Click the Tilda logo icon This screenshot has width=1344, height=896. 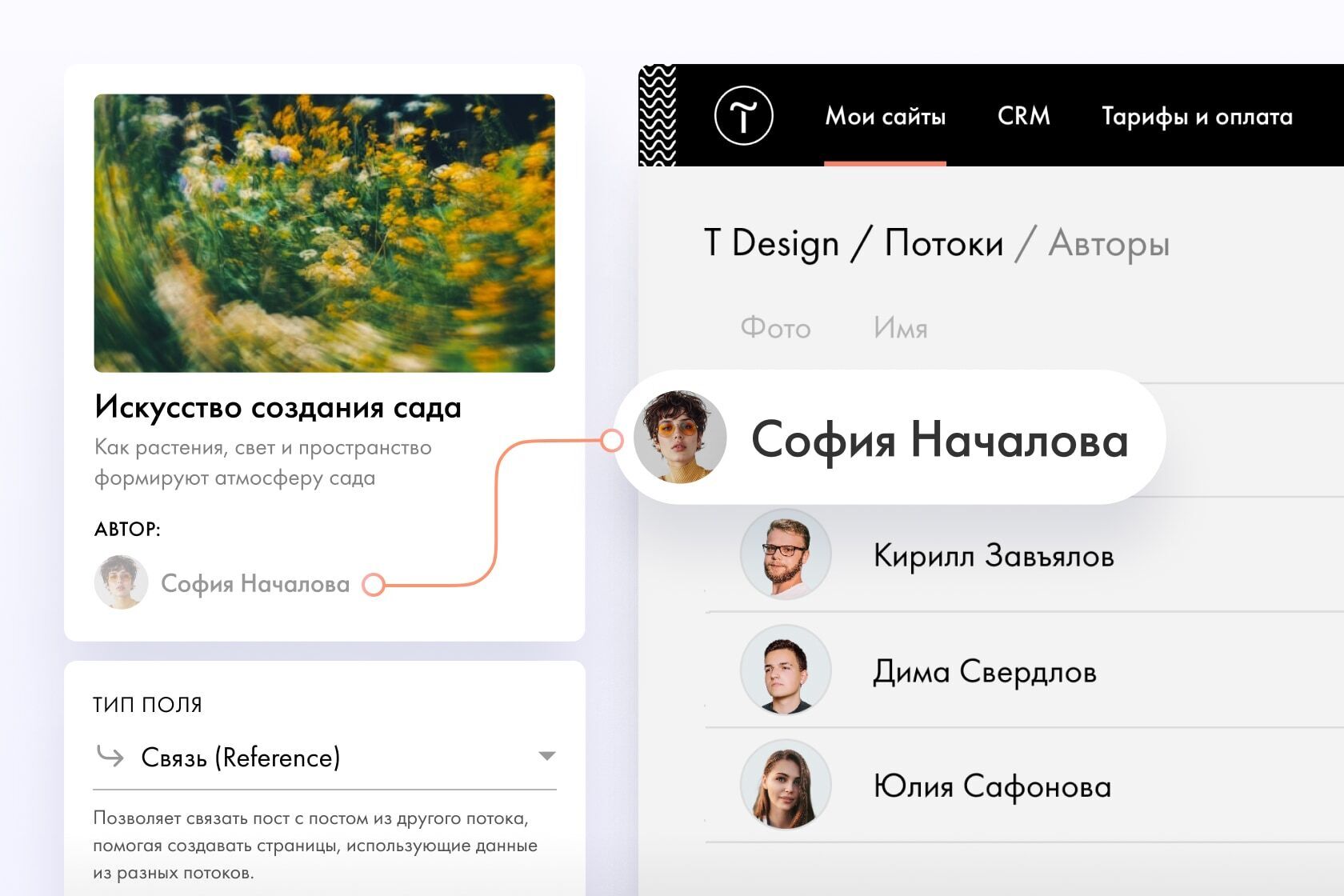point(743,116)
